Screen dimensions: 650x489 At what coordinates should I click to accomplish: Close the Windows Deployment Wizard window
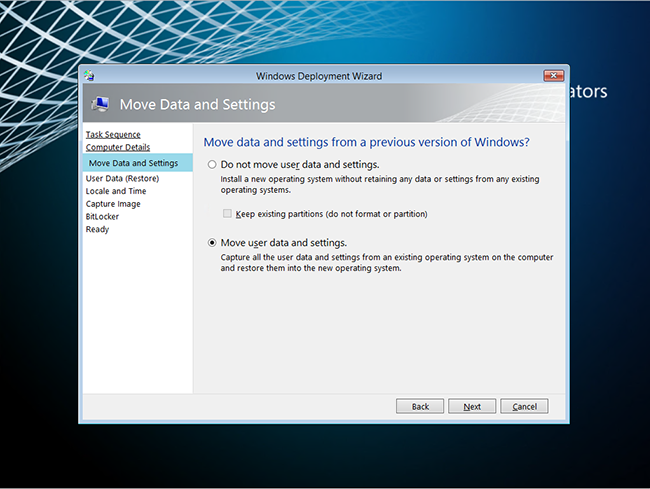click(553, 76)
